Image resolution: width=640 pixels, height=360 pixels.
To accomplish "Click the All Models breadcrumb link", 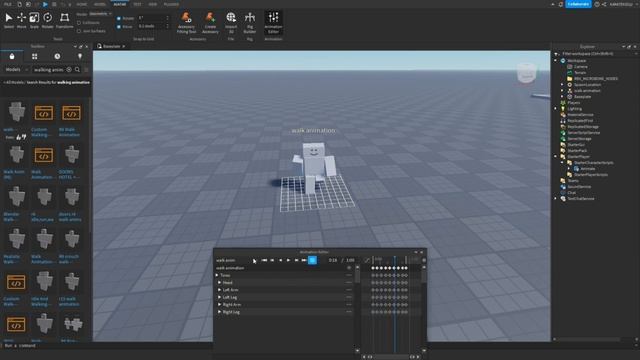I will pyautogui.click(x=14, y=82).
